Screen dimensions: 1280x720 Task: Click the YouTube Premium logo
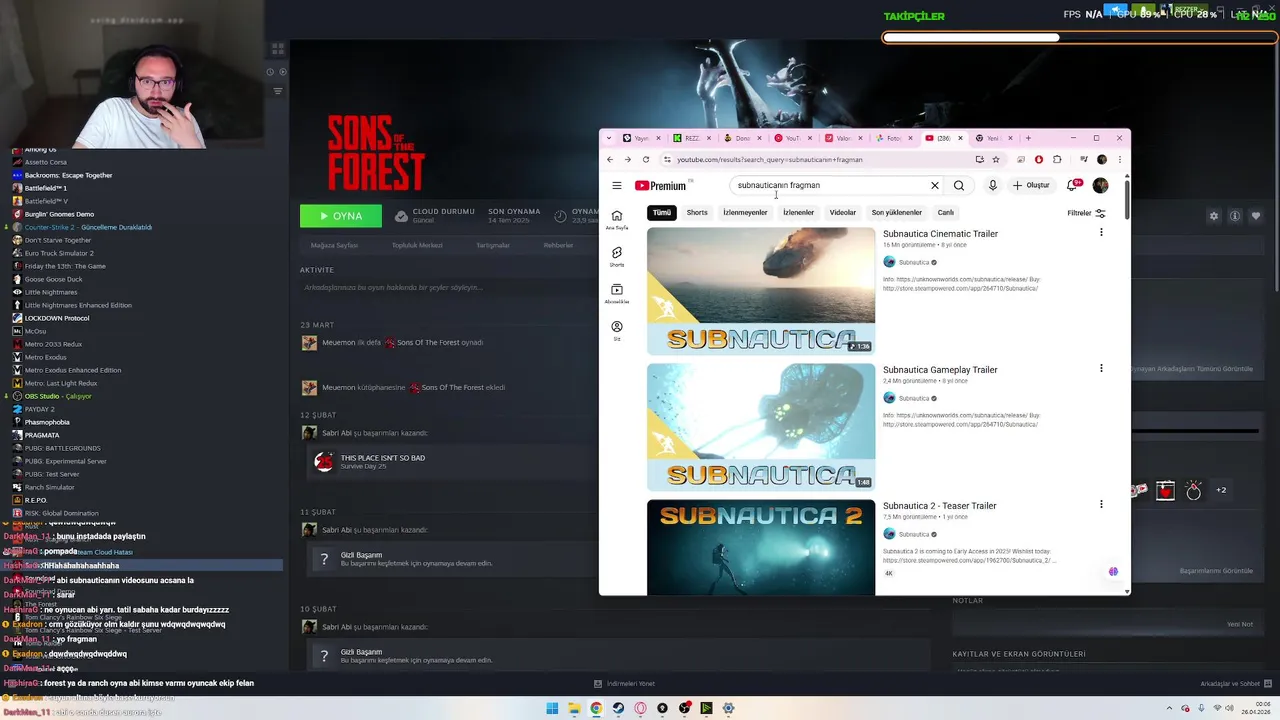point(661,185)
